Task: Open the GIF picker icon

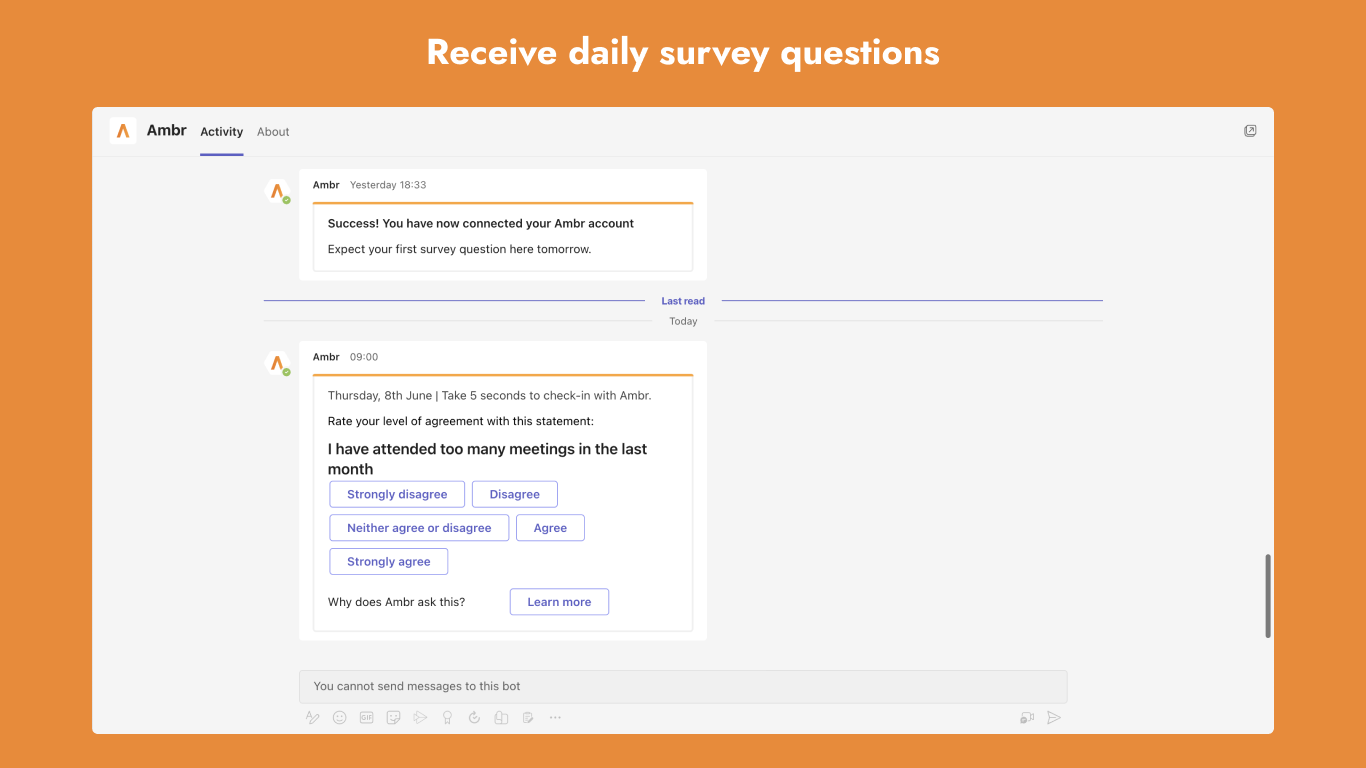Action: pyautogui.click(x=367, y=717)
